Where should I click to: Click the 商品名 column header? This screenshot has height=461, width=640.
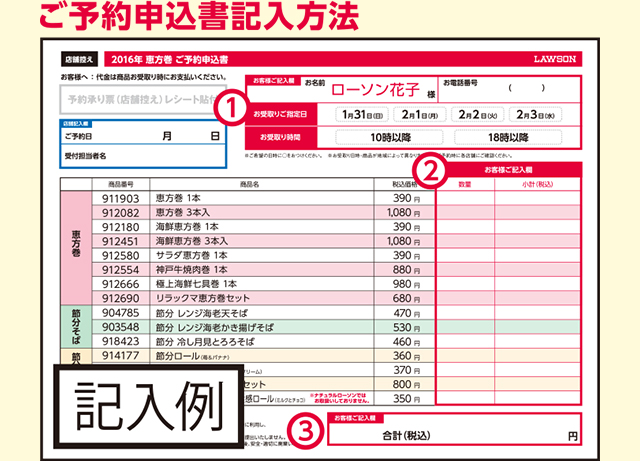click(249, 185)
